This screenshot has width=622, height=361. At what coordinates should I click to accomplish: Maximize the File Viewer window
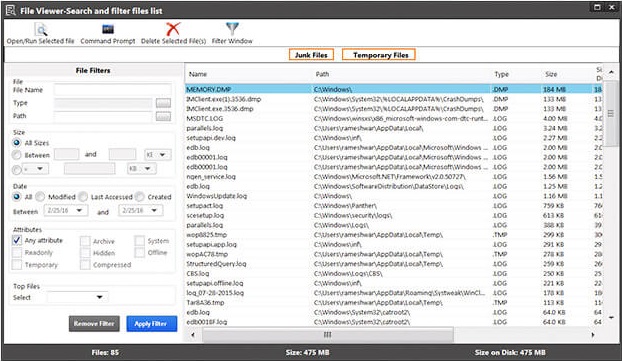point(597,7)
